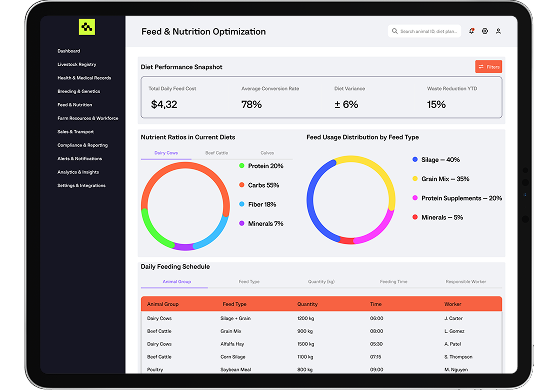The width and height of the screenshot is (560, 391).
Task: Click the blue Silage – 40% legend dot
Action: (x=415, y=159)
